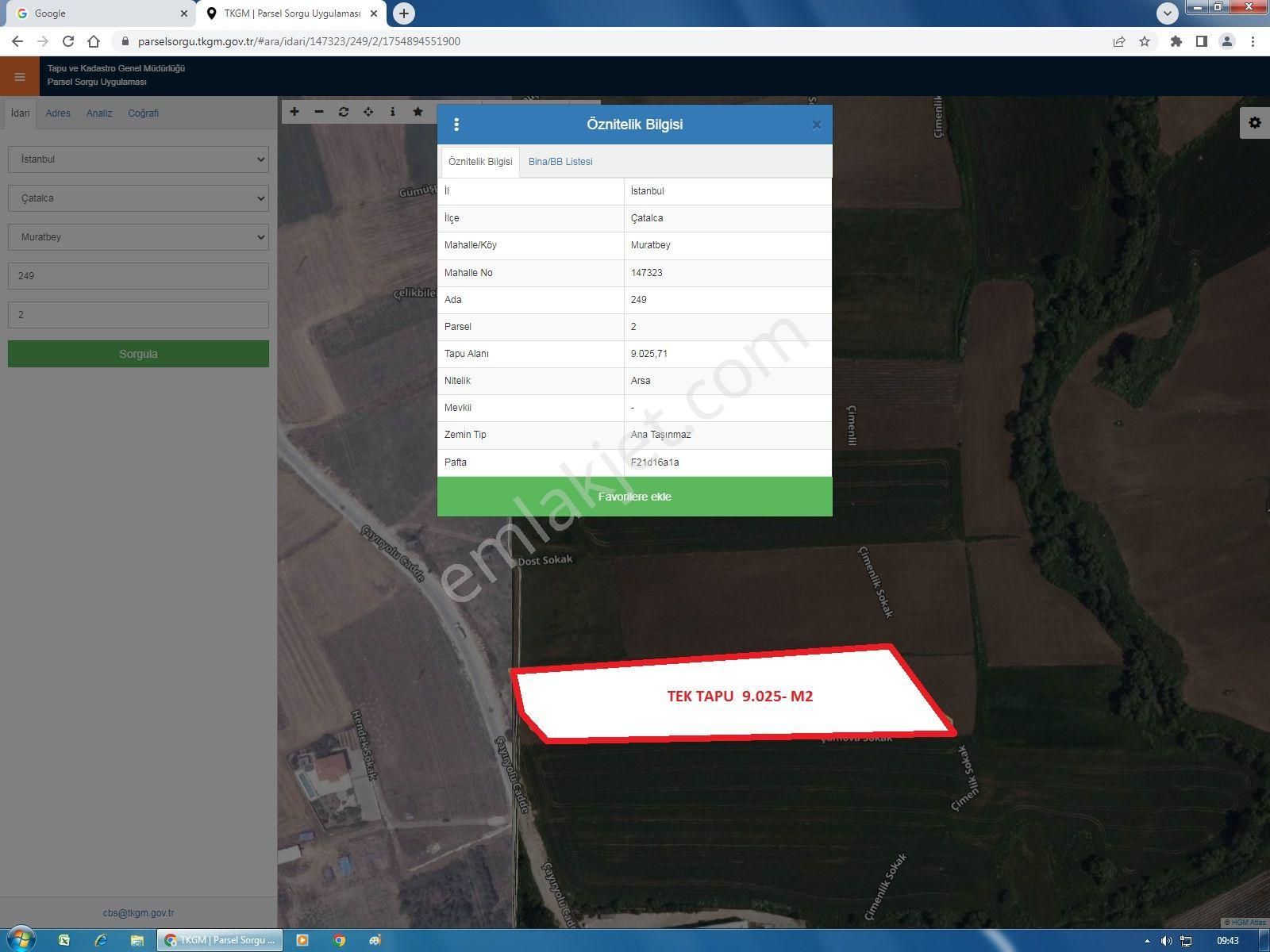This screenshot has width=1270, height=952.
Task: Click the Parsel input field with 2
Action: tap(138, 315)
